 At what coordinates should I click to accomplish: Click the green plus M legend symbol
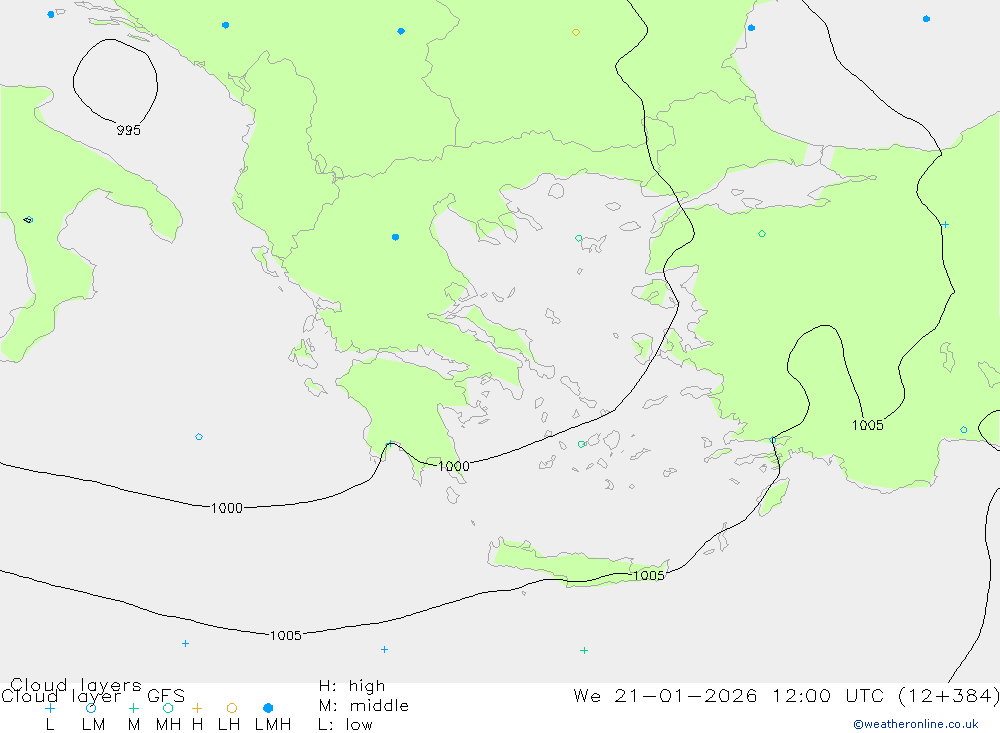(x=133, y=708)
